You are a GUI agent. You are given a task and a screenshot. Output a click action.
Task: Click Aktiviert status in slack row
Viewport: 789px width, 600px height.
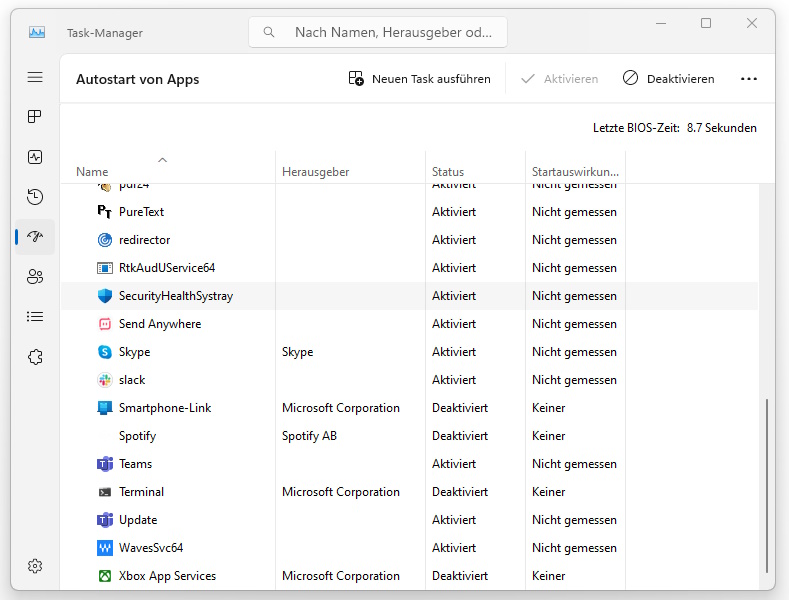[454, 380]
